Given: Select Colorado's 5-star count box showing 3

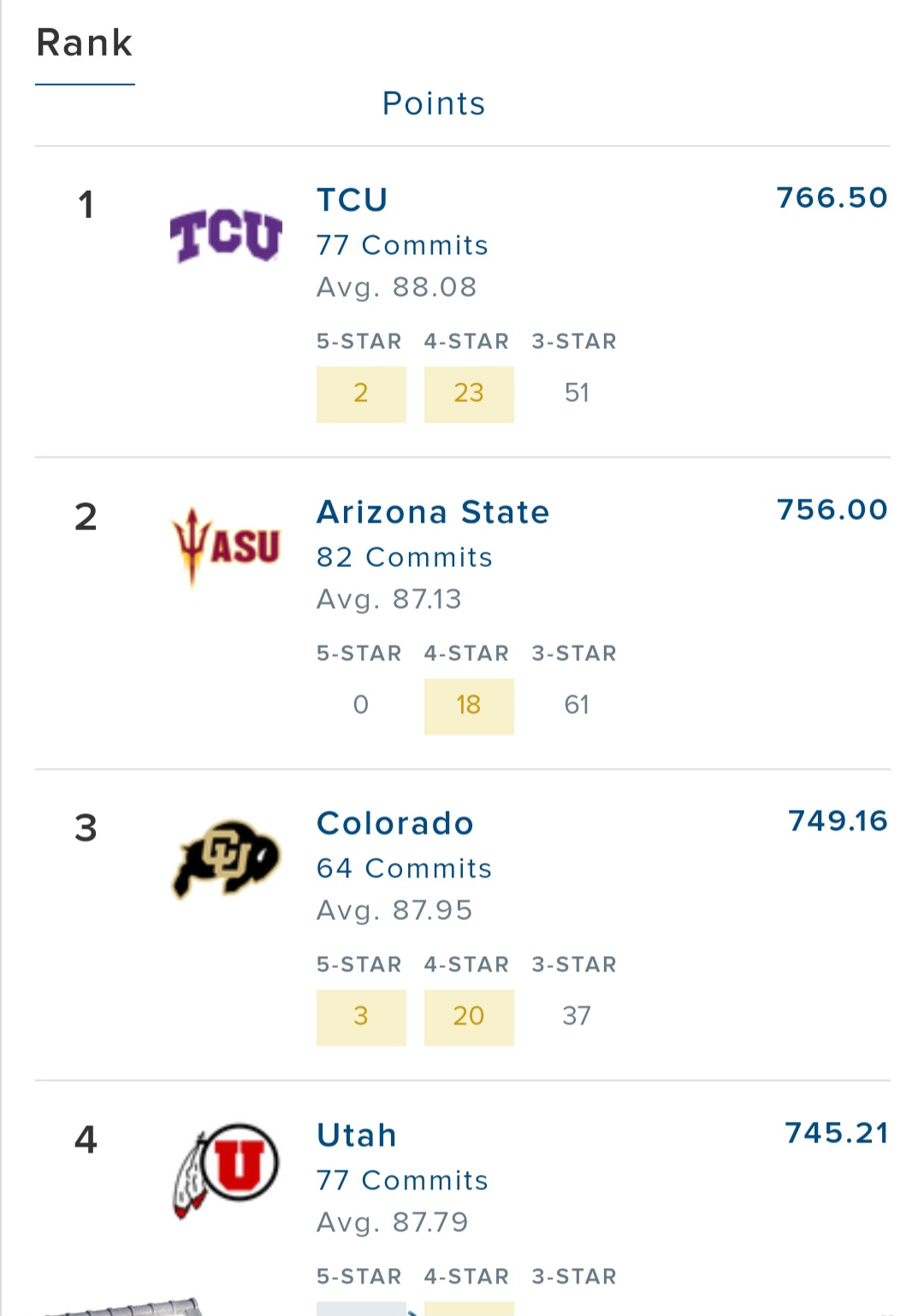Looking at the screenshot, I should 361,1018.
